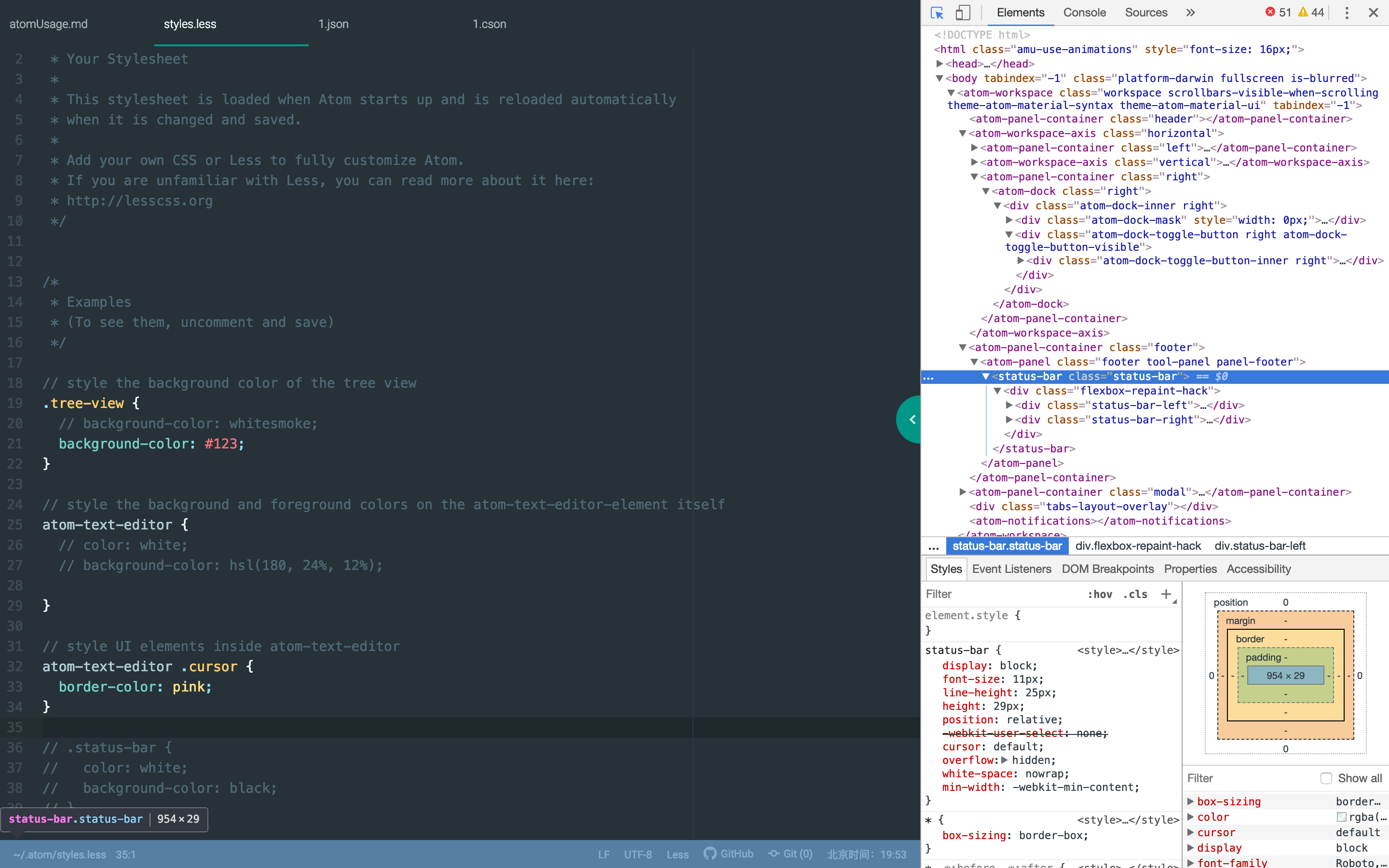
Task: Toggle the :hov element state button
Action: (1100, 594)
